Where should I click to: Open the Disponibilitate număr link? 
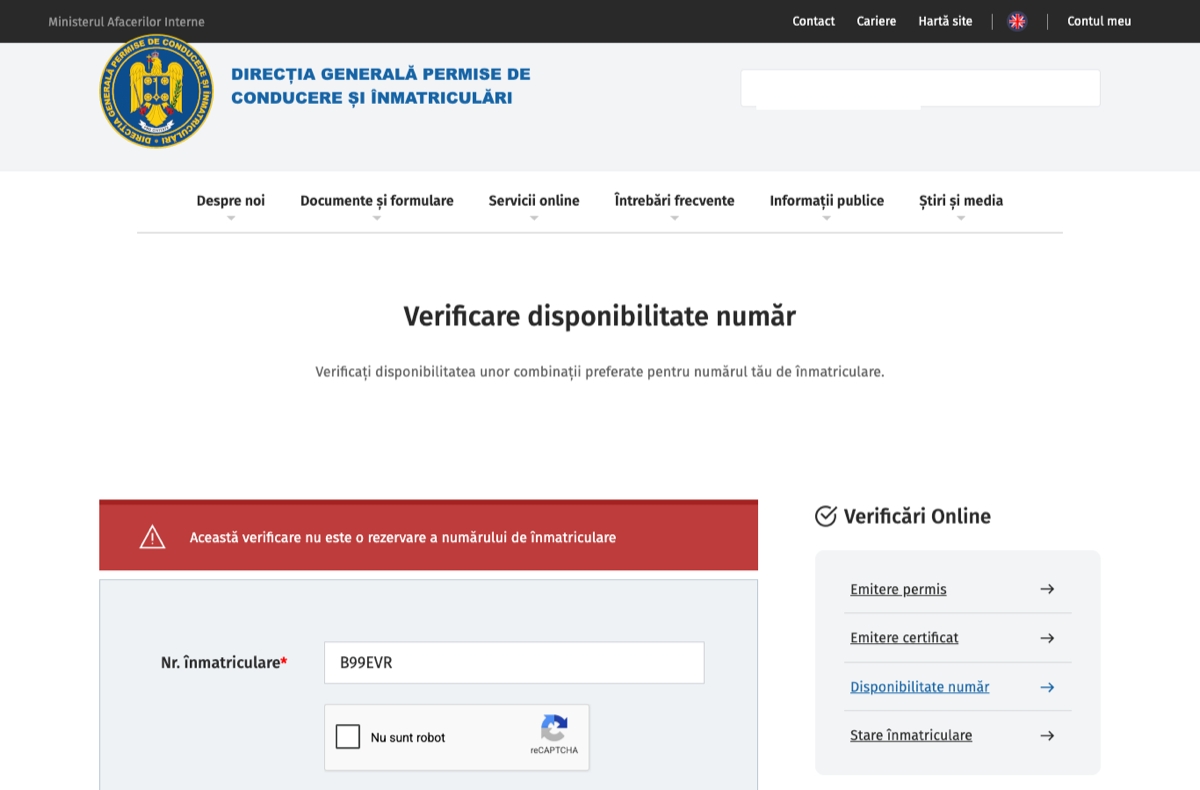[918, 687]
